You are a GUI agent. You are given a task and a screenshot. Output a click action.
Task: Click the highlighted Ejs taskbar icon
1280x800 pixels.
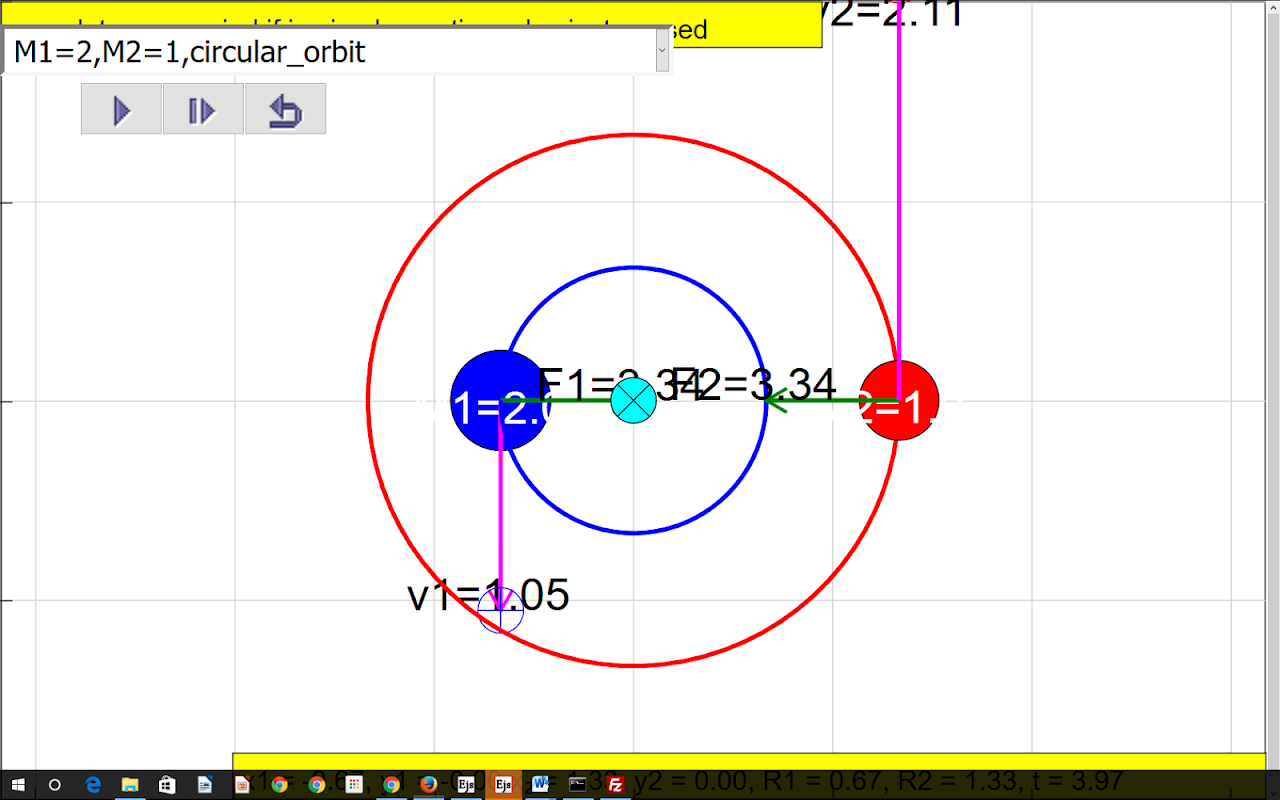click(x=503, y=785)
